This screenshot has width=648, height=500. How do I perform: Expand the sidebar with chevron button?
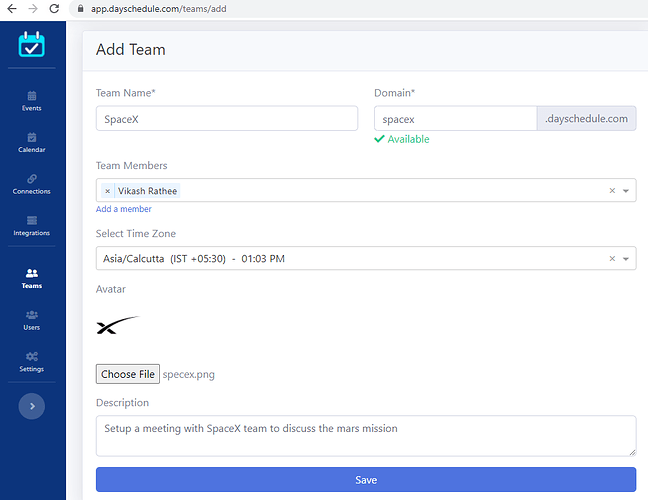pos(32,406)
